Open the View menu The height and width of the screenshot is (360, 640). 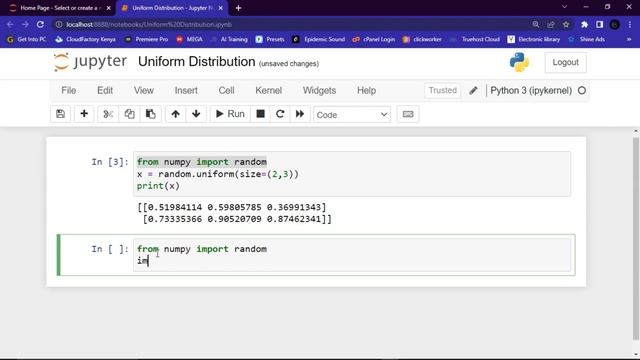[x=144, y=91]
